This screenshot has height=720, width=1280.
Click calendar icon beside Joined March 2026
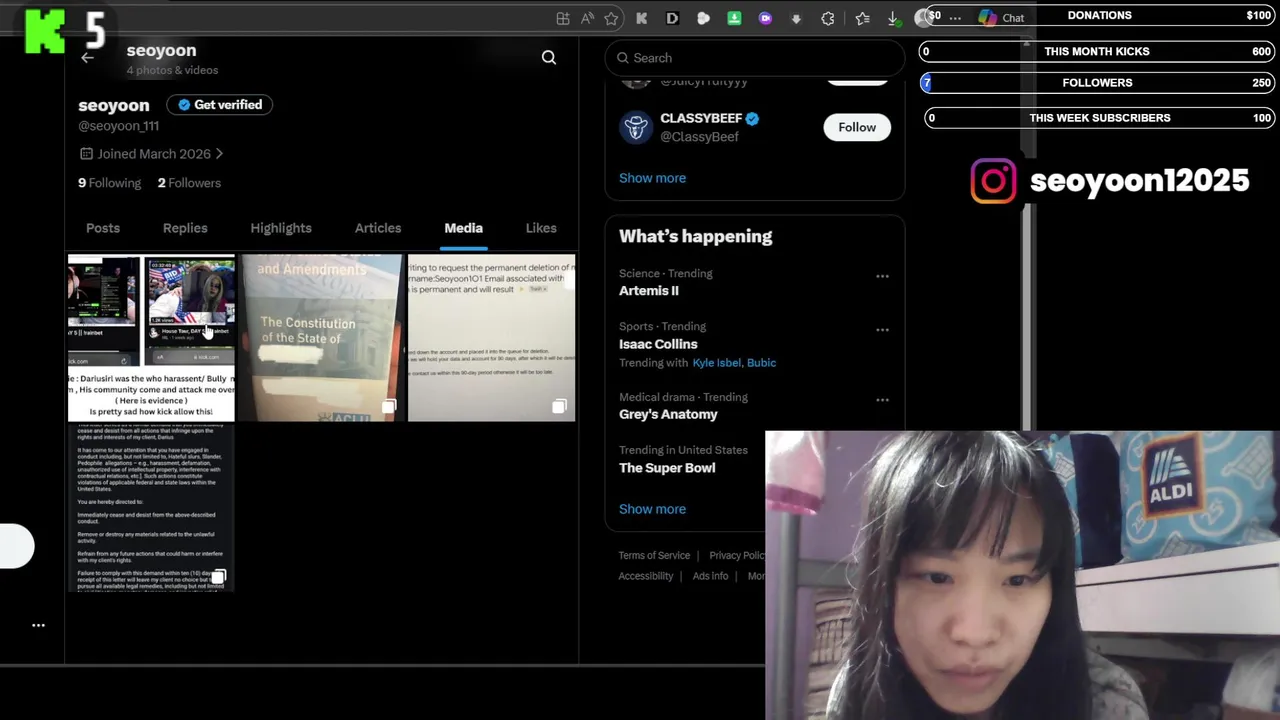86,154
